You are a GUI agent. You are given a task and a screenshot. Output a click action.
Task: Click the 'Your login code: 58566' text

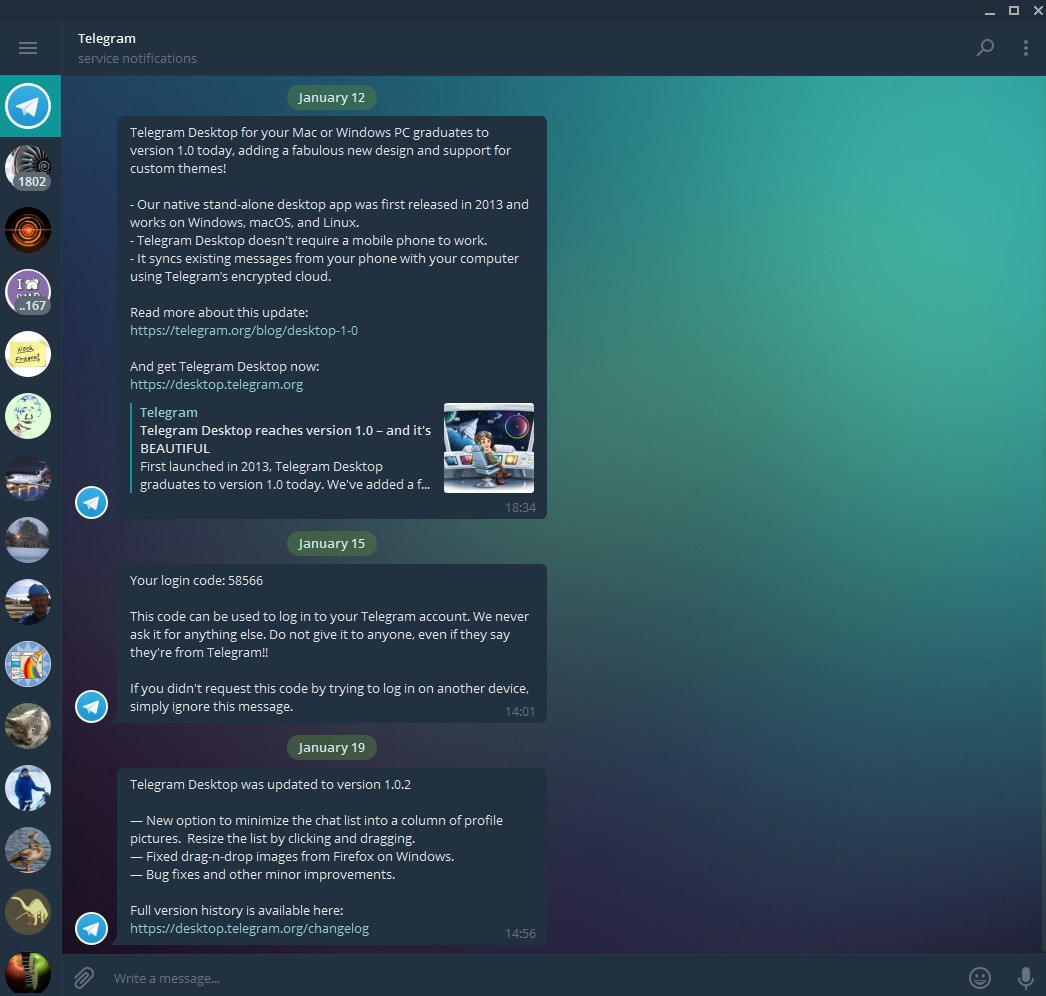pos(196,581)
